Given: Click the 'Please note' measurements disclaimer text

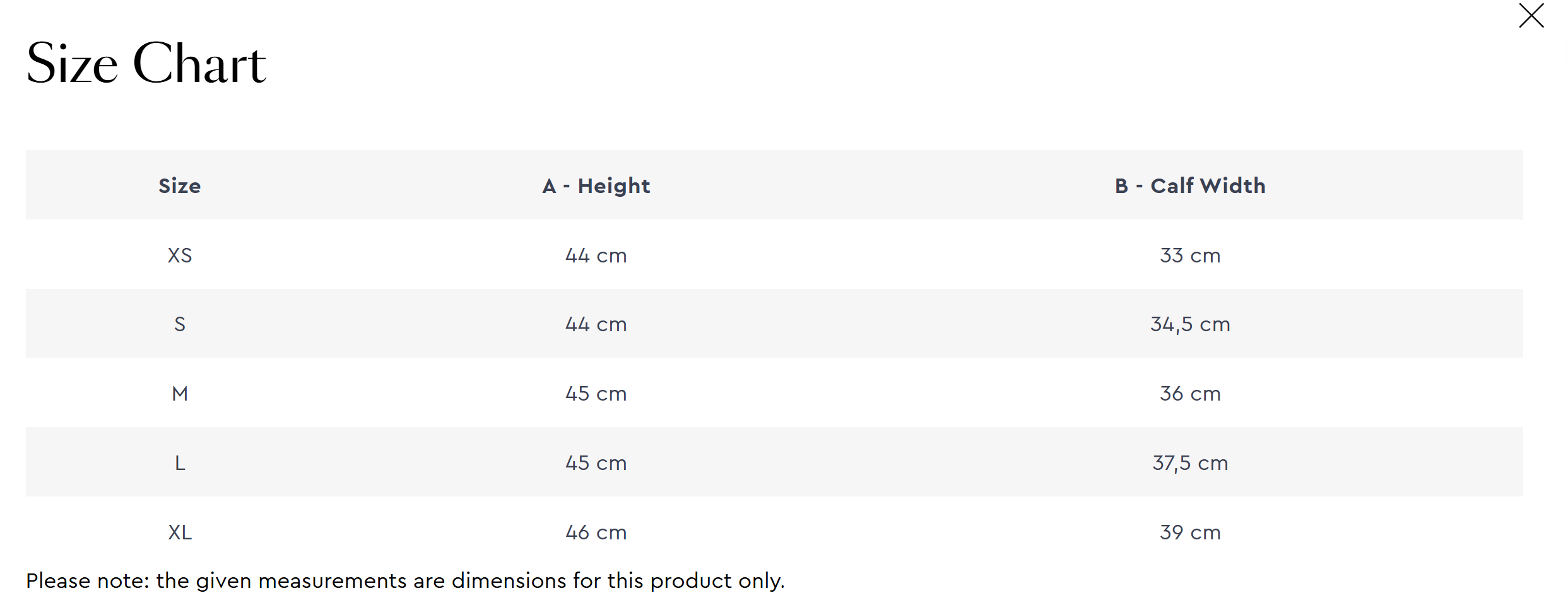Looking at the screenshot, I should coord(405,580).
